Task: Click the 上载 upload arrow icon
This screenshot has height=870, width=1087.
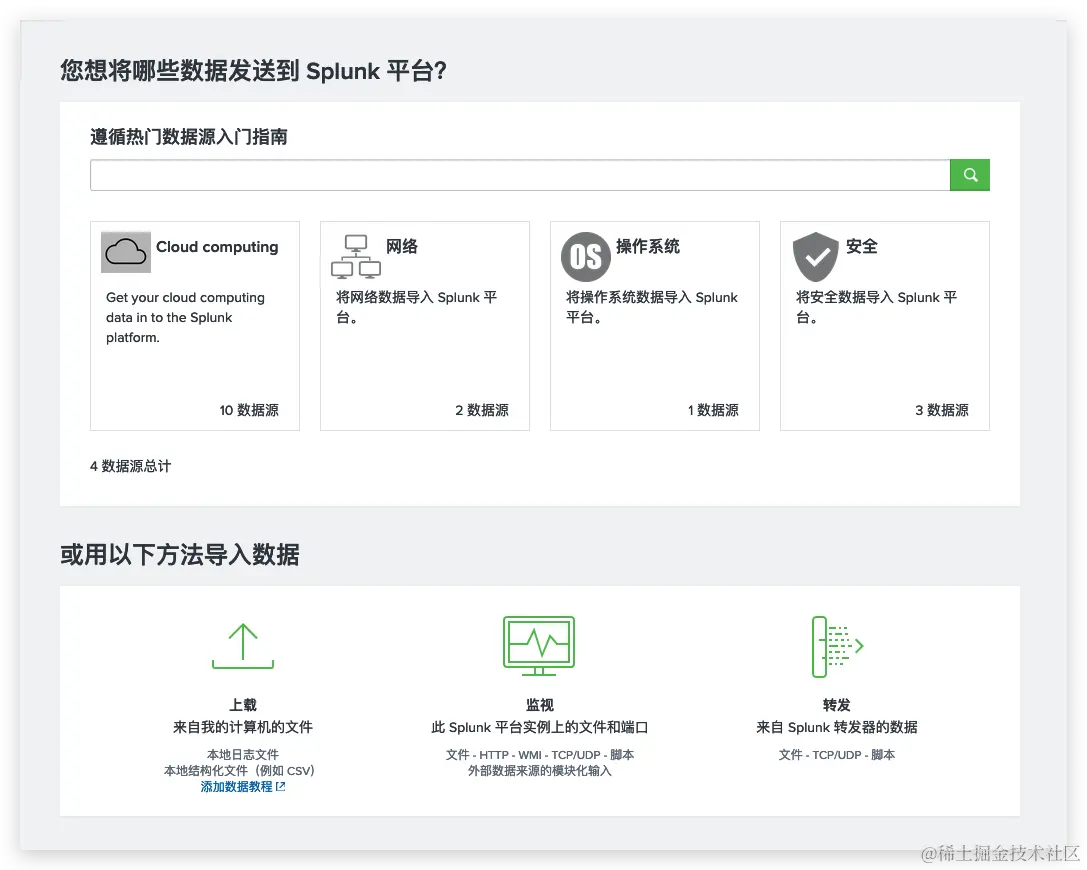Action: point(243,646)
